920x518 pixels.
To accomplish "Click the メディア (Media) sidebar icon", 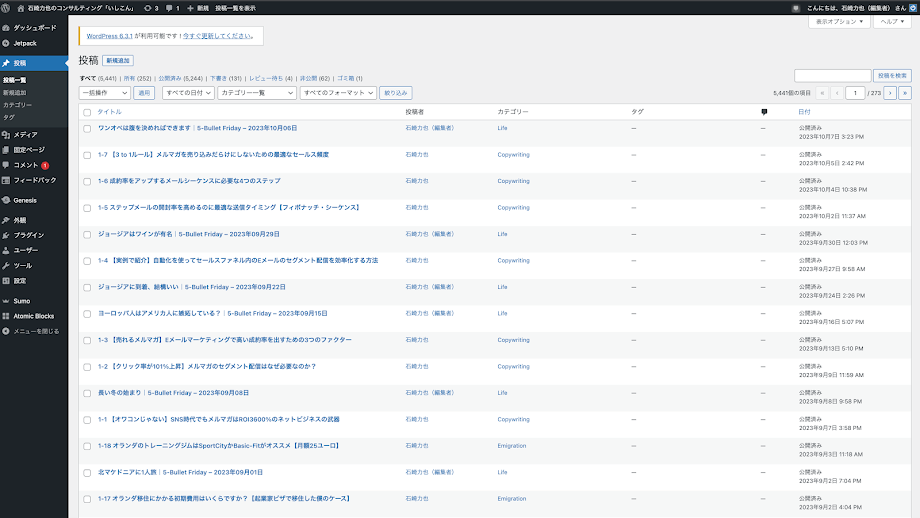I will [x=6, y=134].
